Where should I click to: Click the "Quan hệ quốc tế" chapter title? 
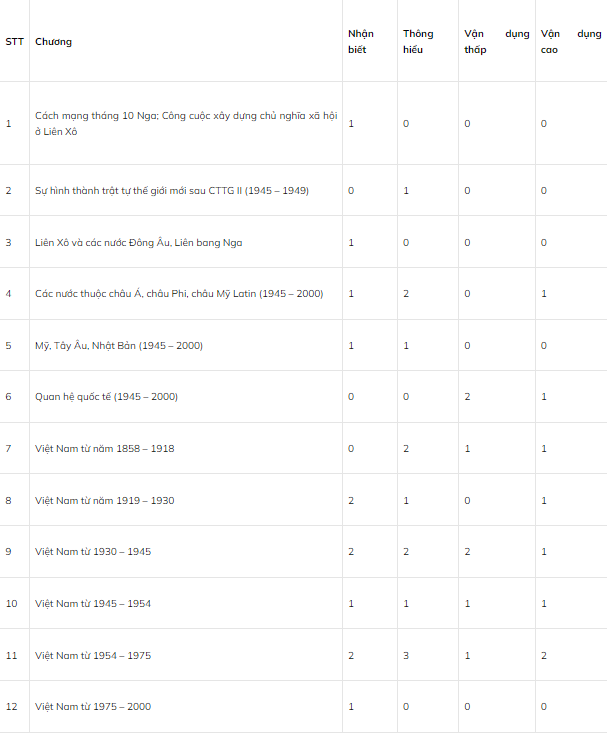pyautogui.click(x=106, y=397)
